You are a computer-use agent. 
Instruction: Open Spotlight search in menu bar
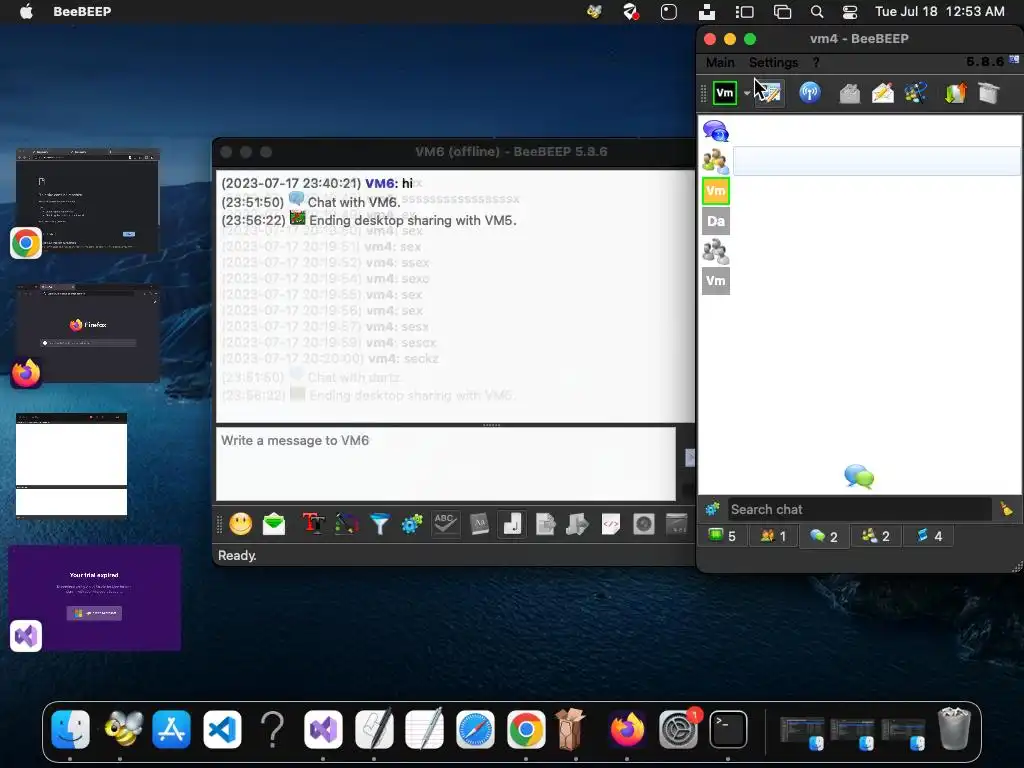point(816,11)
